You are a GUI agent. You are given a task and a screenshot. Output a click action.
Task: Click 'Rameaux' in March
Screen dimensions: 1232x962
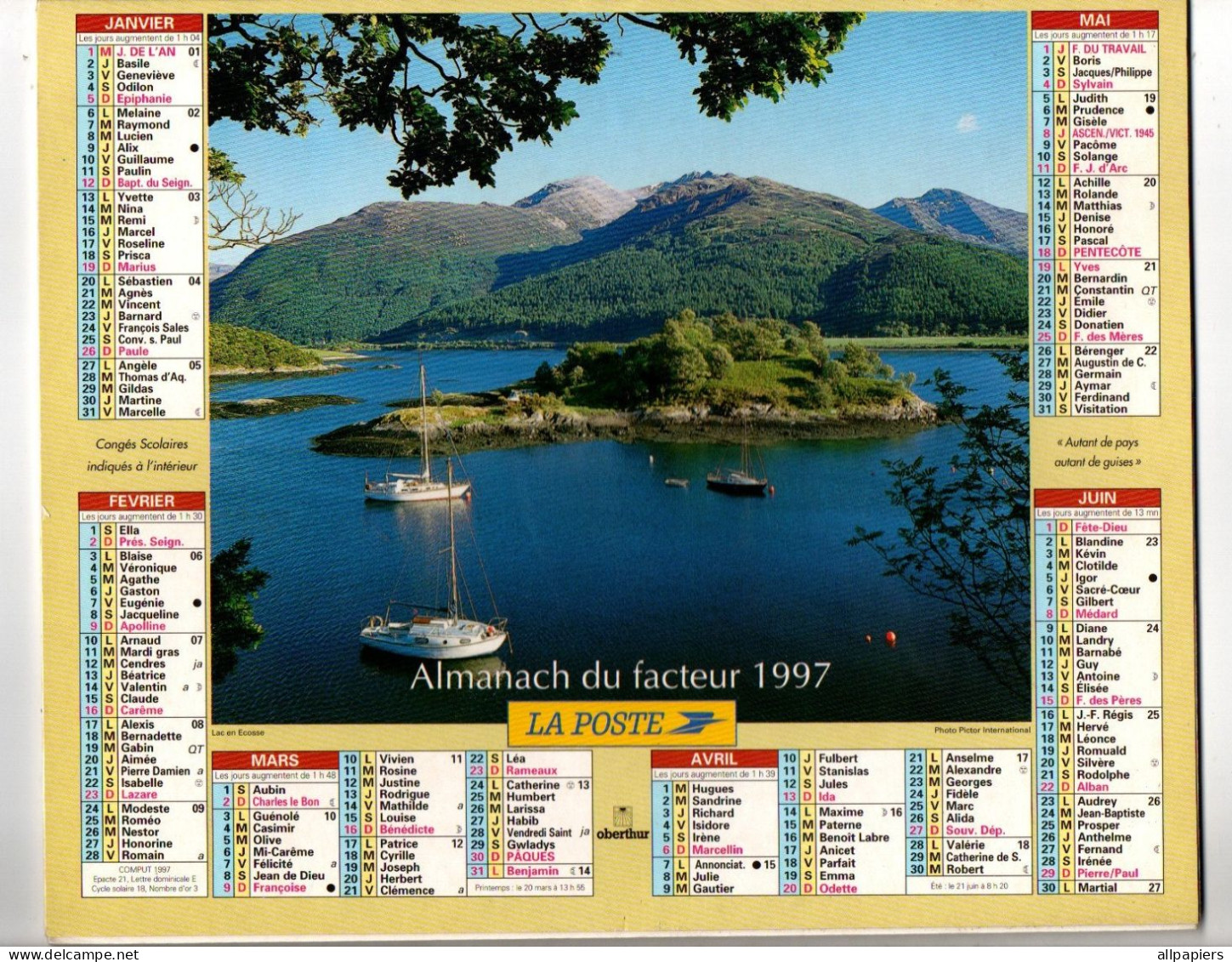pos(531,771)
